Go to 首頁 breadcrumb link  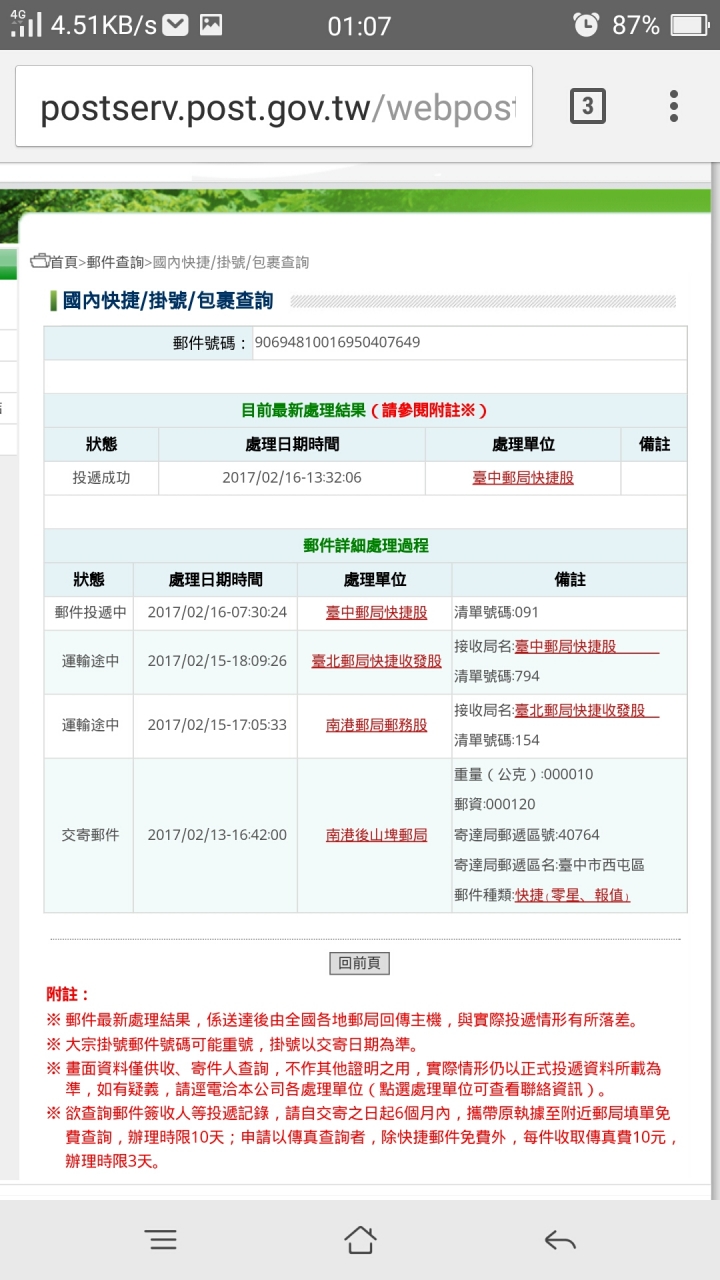click(64, 262)
